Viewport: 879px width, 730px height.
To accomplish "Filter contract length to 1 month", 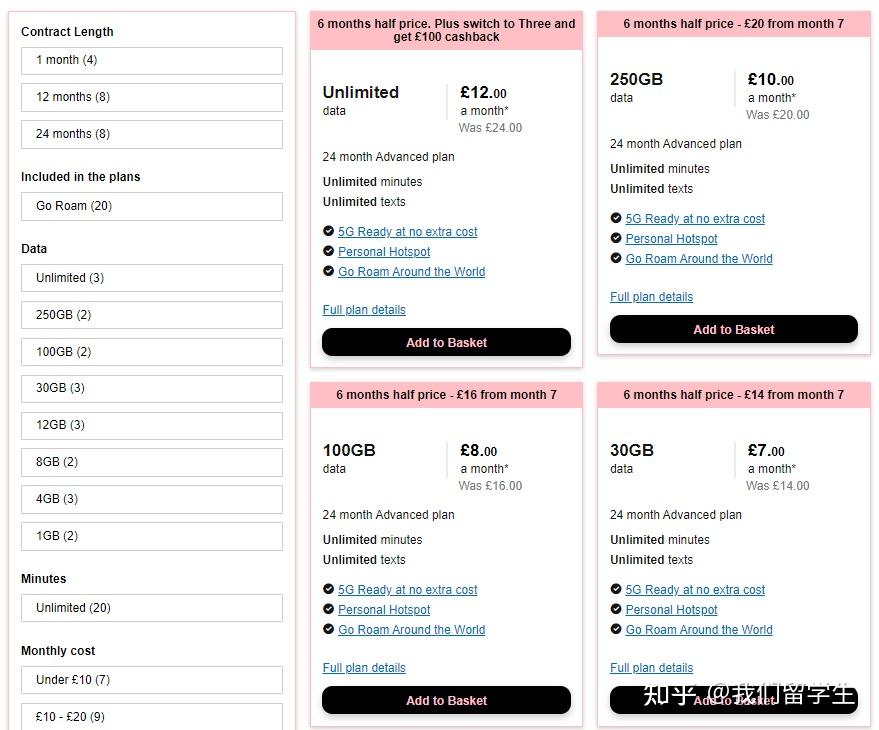I will click(152, 60).
